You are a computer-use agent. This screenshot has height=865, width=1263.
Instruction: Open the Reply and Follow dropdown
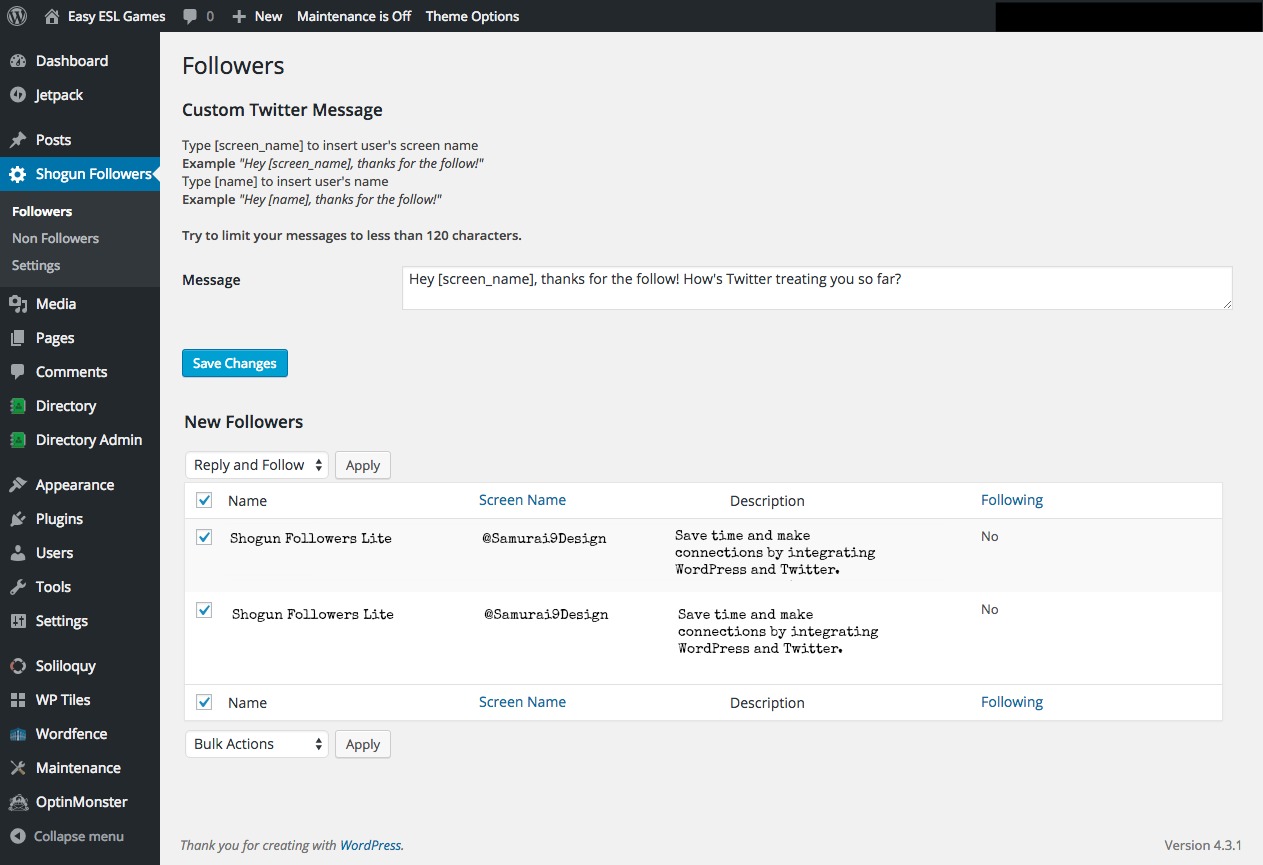(257, 465)
